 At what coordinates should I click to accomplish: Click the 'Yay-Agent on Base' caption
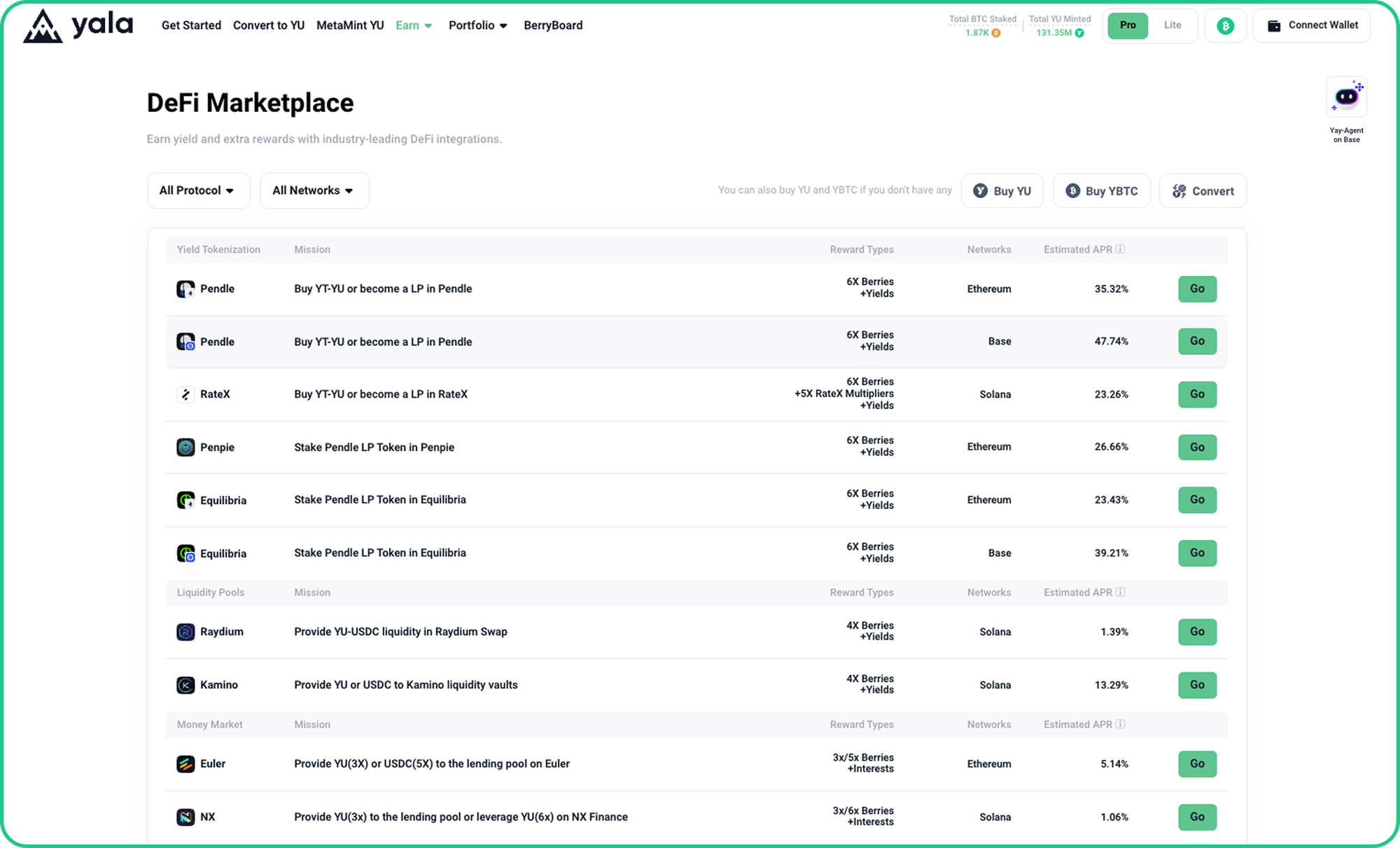(x=1346, y=135)
